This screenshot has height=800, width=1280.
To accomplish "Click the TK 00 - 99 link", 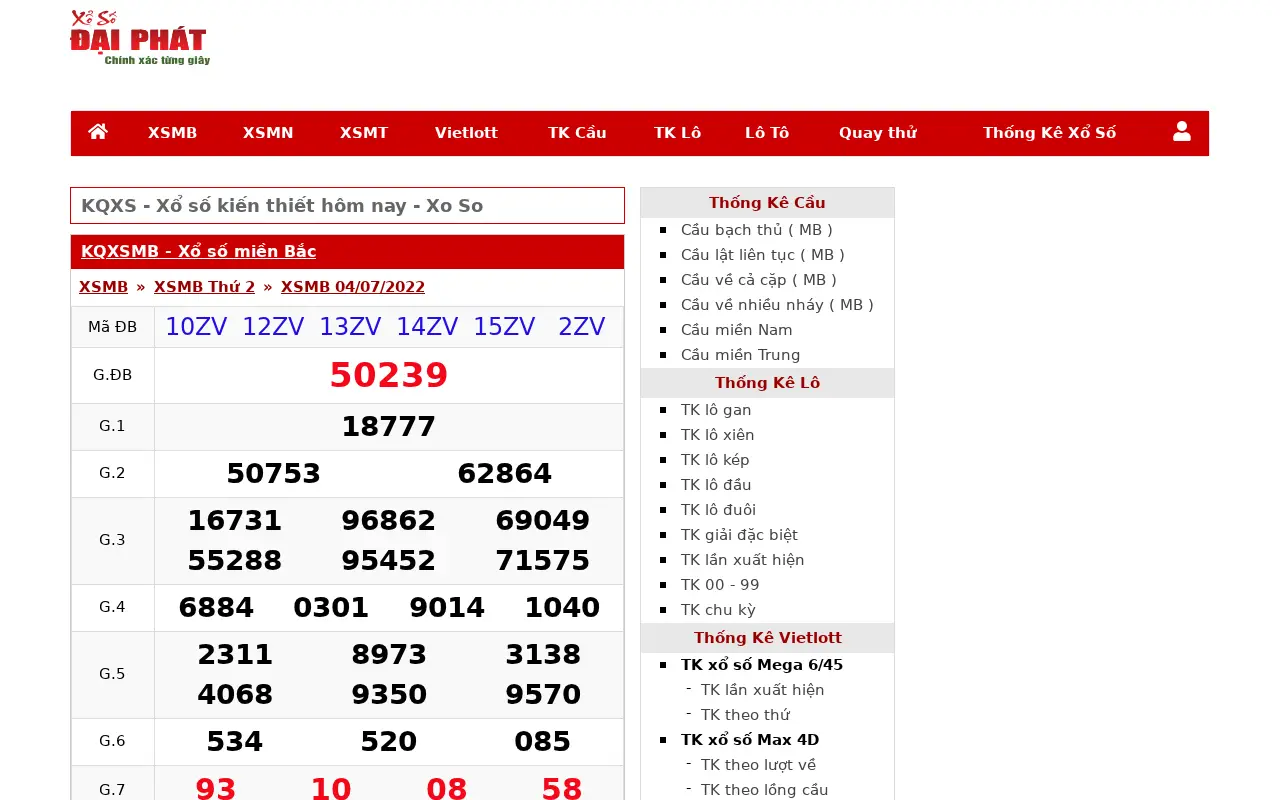I will pyautogui.click(x=720, y=585).
